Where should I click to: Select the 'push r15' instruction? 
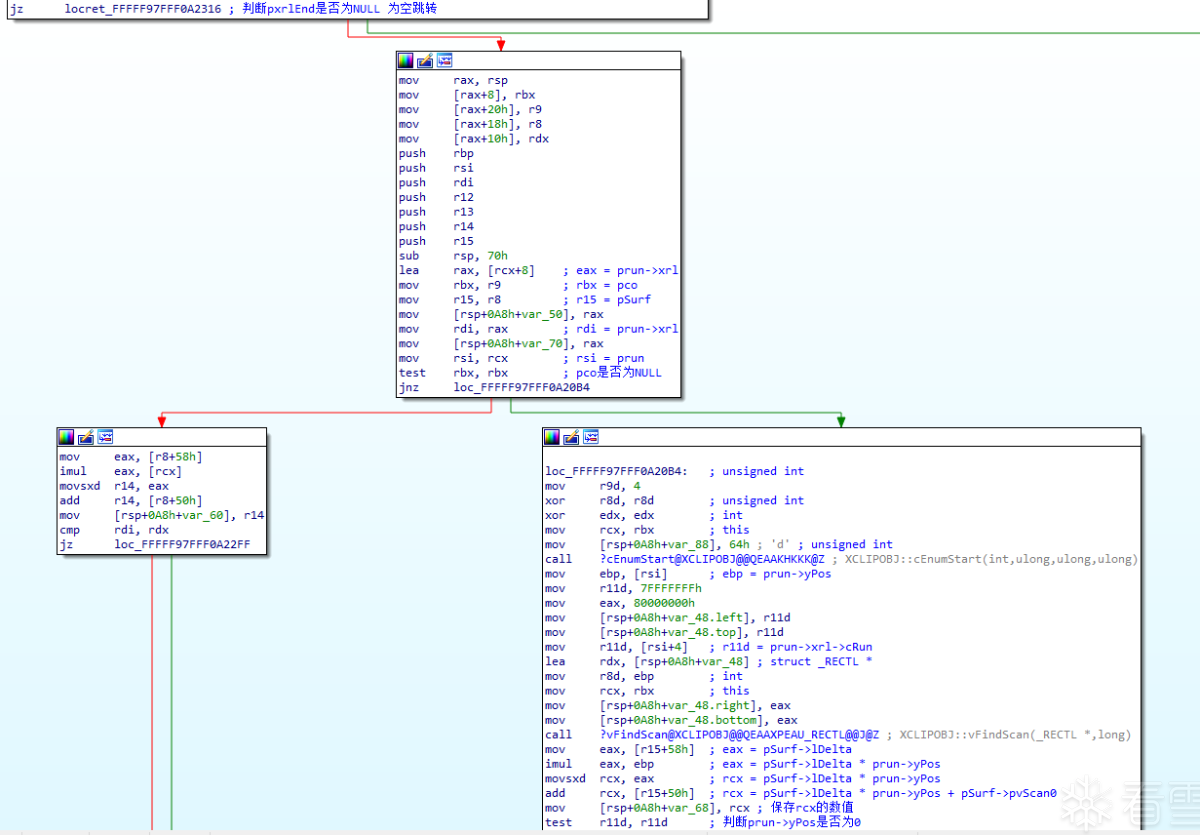point(436,241)
